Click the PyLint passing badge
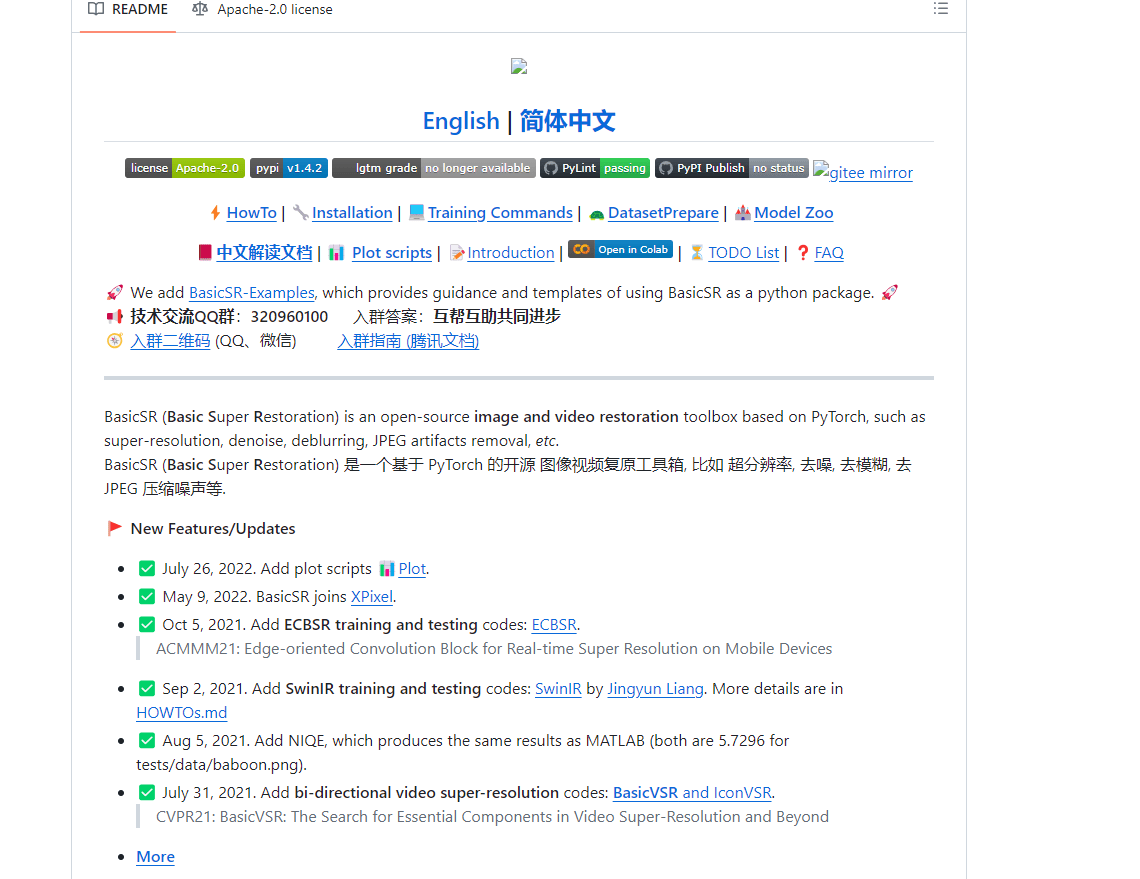Image resolution: width=1140 pixels, height=879 pixels. pos(594,168)
